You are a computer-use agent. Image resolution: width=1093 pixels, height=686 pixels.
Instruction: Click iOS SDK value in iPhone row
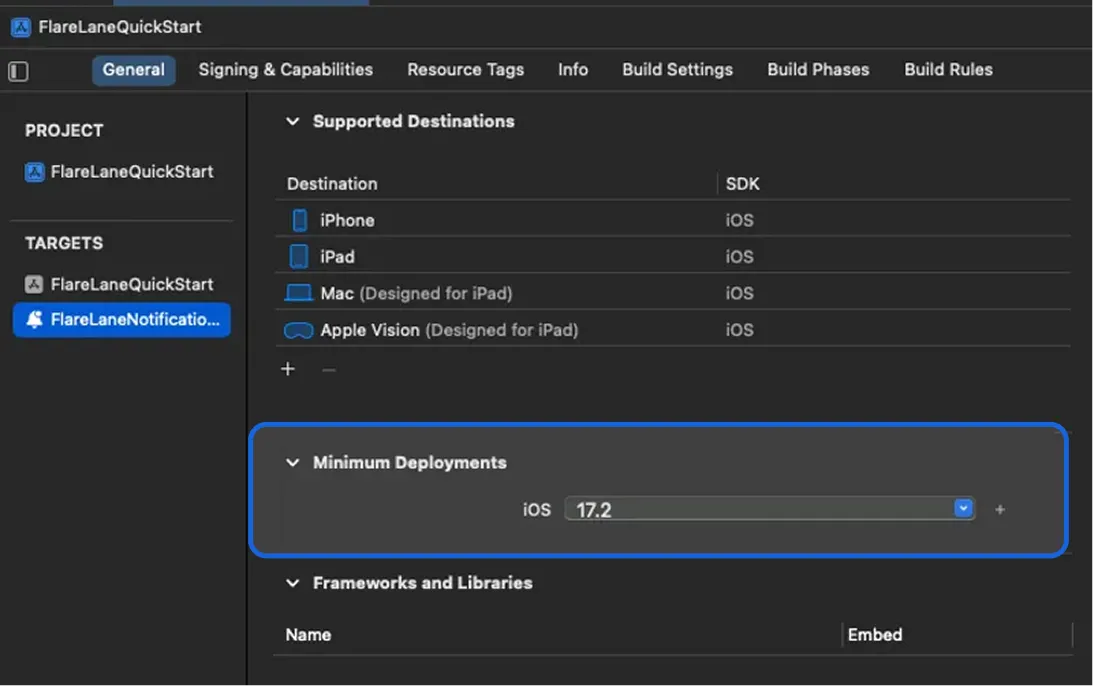point(740,220)
